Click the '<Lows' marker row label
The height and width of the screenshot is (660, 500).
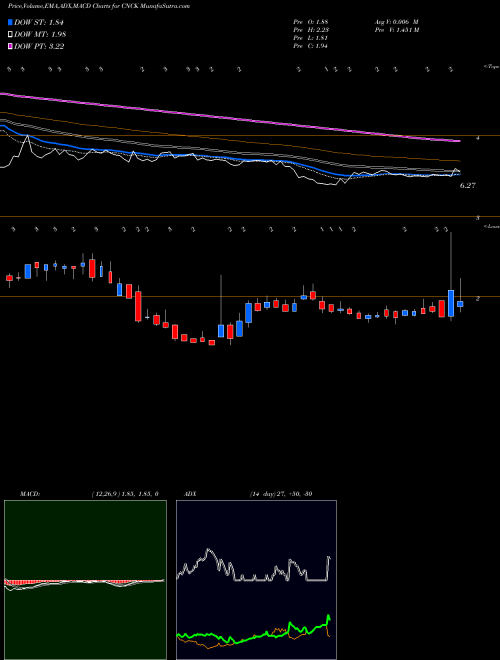[x=491, y=226]
